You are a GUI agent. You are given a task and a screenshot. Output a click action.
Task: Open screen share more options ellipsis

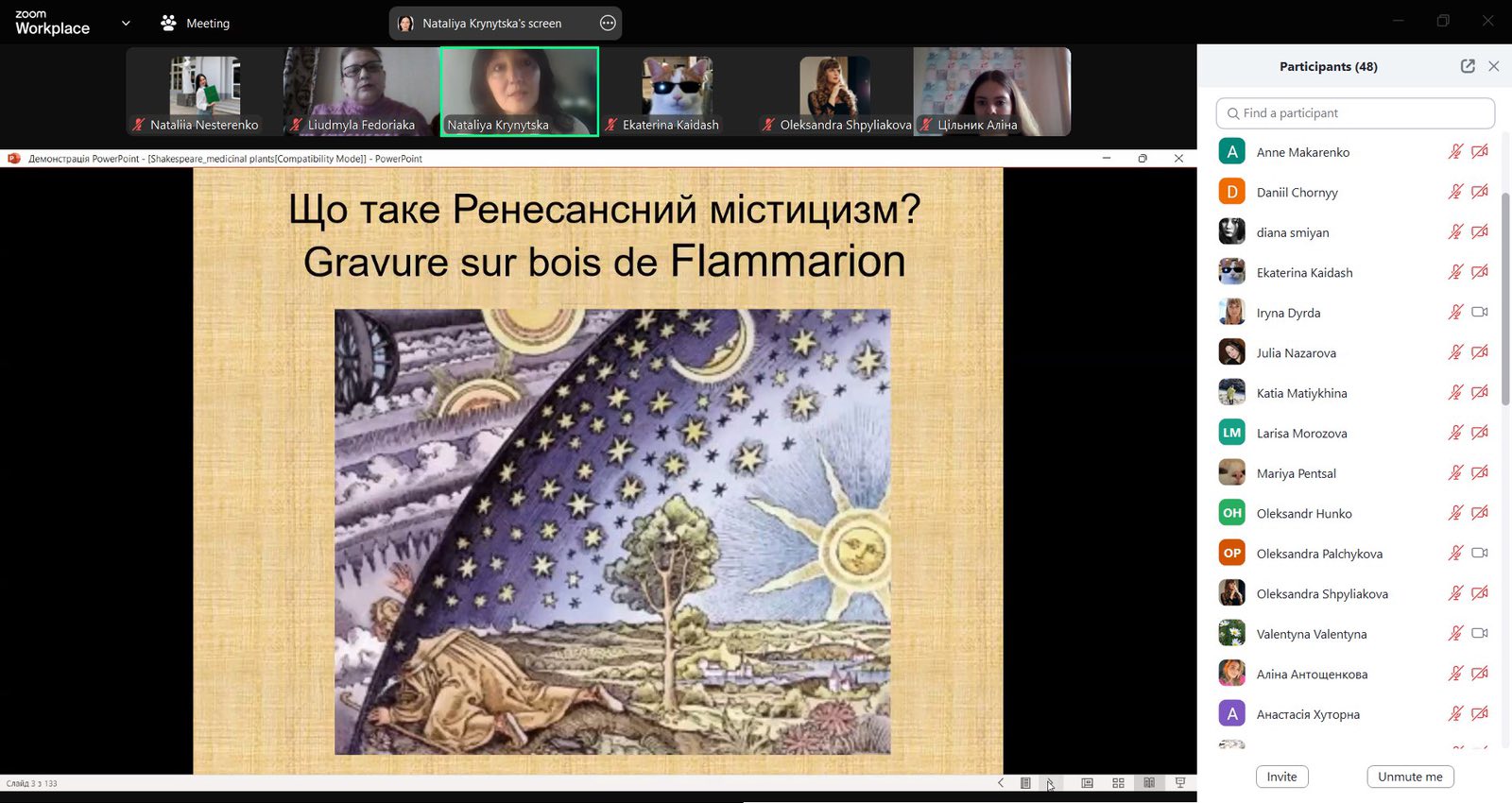(608, 24)
